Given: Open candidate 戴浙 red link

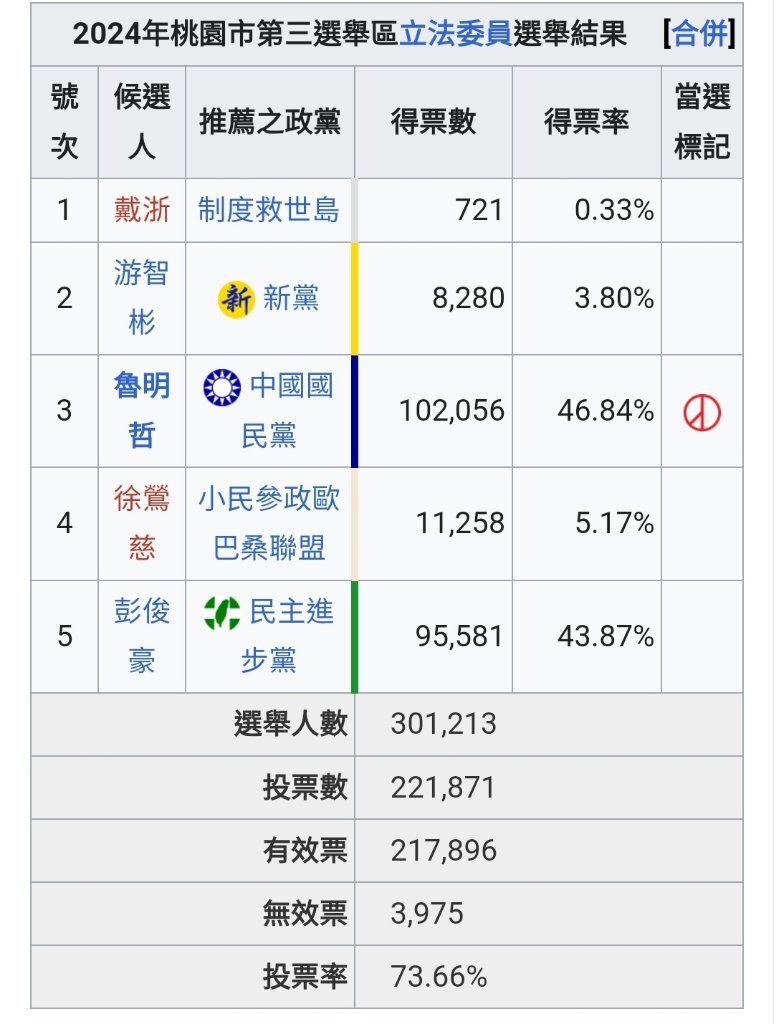Looking at the screenshot, I should (142, 210).
